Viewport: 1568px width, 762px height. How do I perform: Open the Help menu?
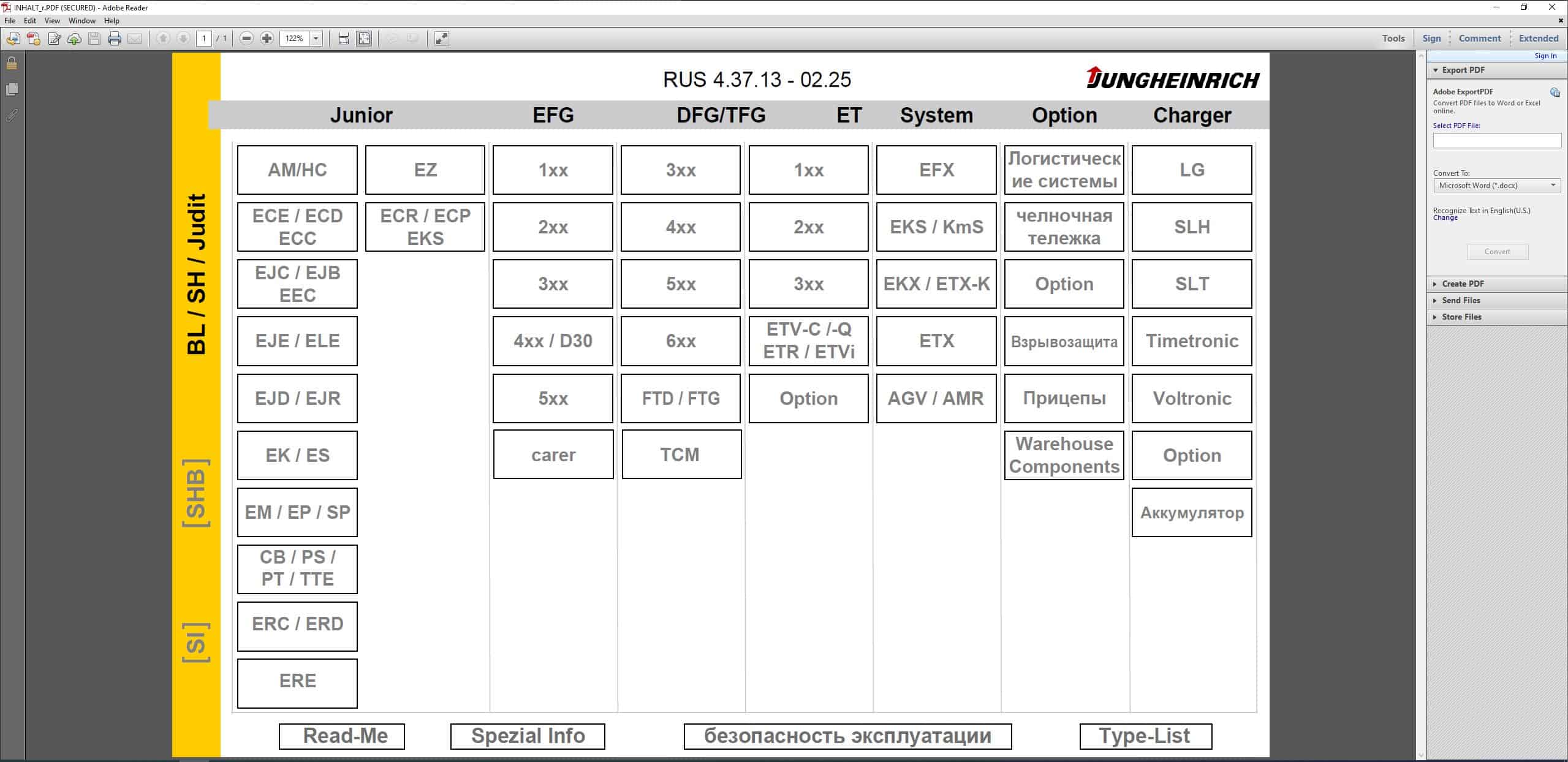coord(112,21)
